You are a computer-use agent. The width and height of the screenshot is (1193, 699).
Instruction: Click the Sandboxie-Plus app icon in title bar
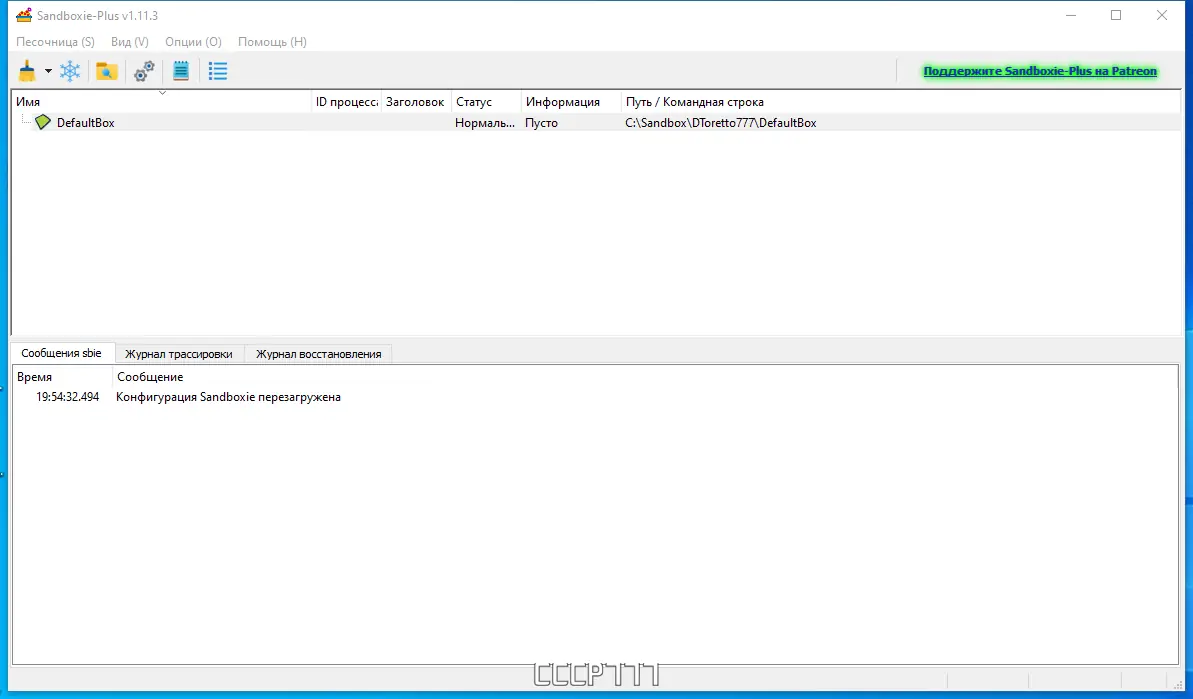pos(24,15)
